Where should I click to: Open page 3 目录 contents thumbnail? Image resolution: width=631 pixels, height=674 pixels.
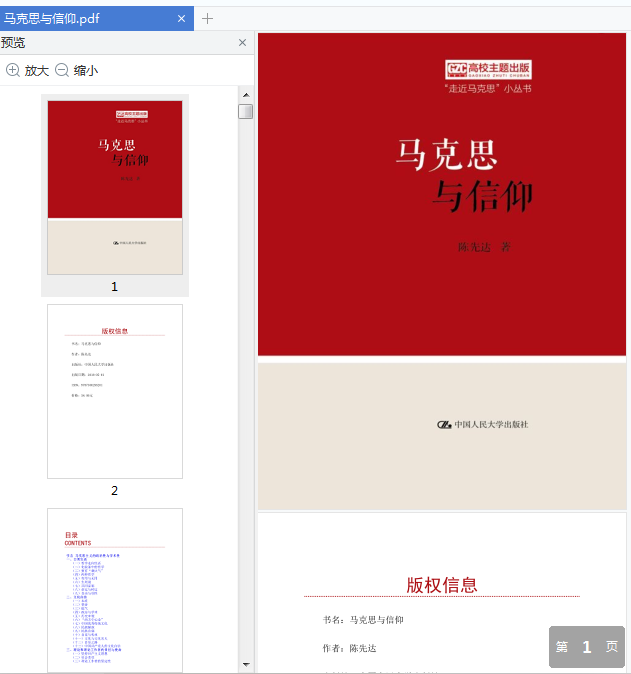click(115, 590)
